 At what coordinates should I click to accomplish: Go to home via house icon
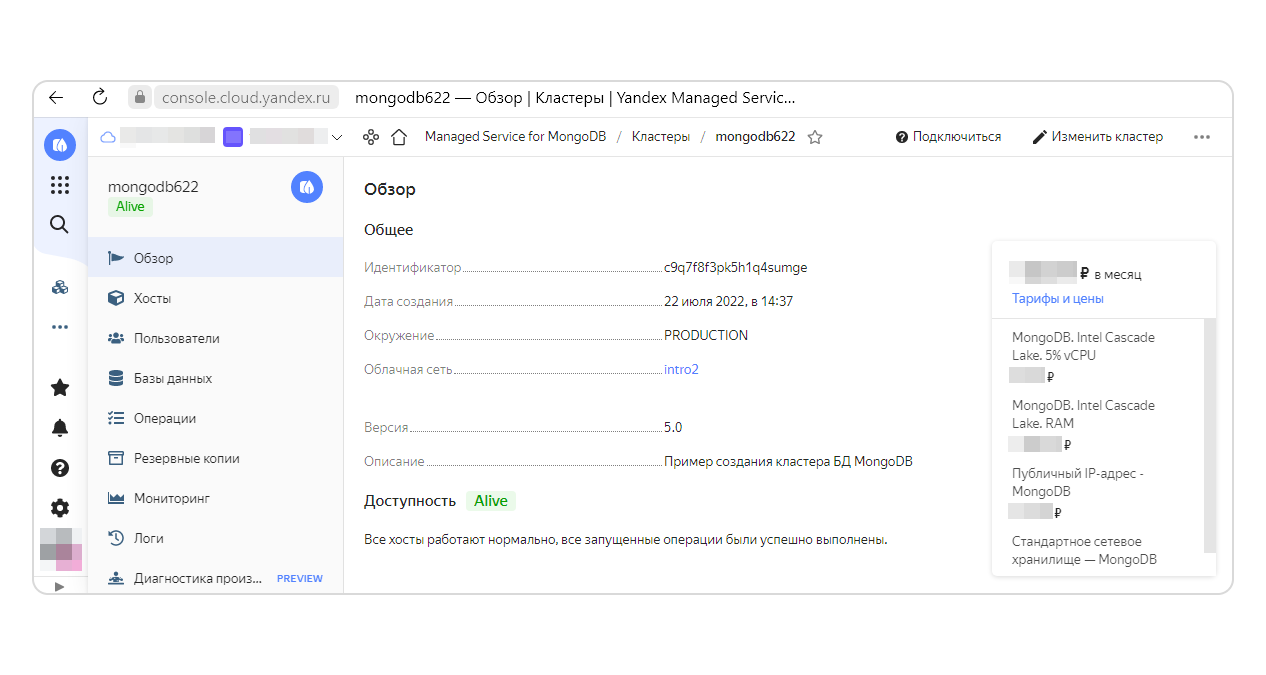(399, 137)
